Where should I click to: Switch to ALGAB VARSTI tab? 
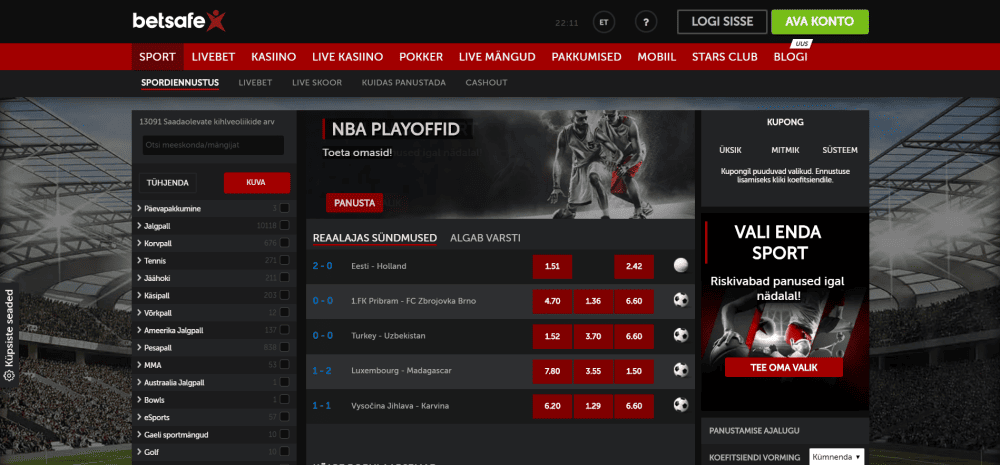485,238
